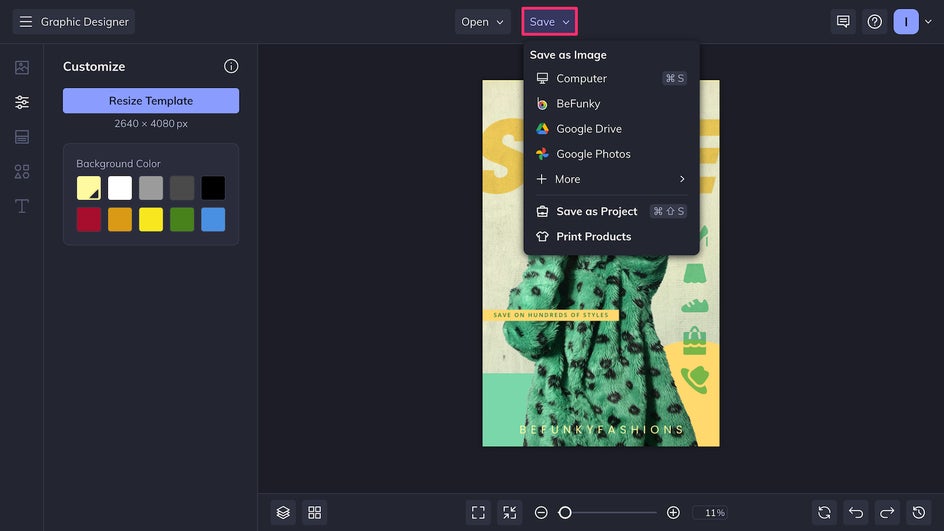Choose Save as Project

(x=611, y=211)
